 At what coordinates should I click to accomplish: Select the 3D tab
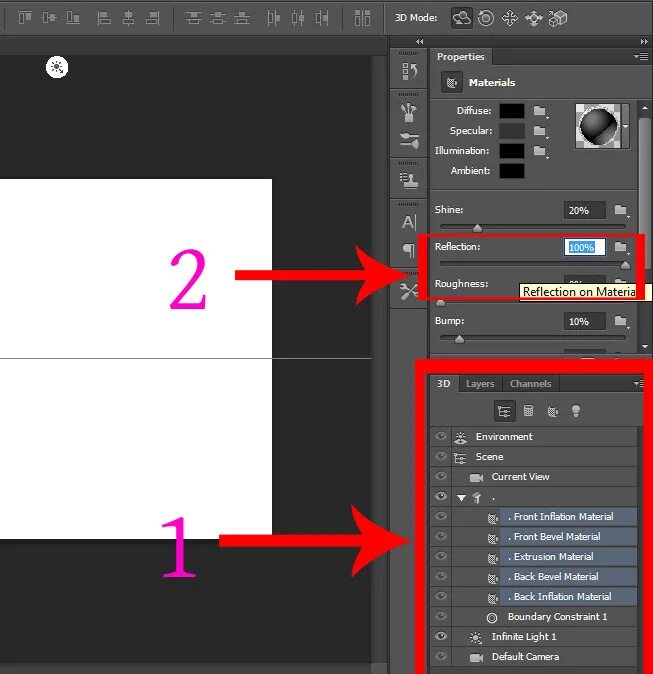pyautogui.click(x=444, y=383)
